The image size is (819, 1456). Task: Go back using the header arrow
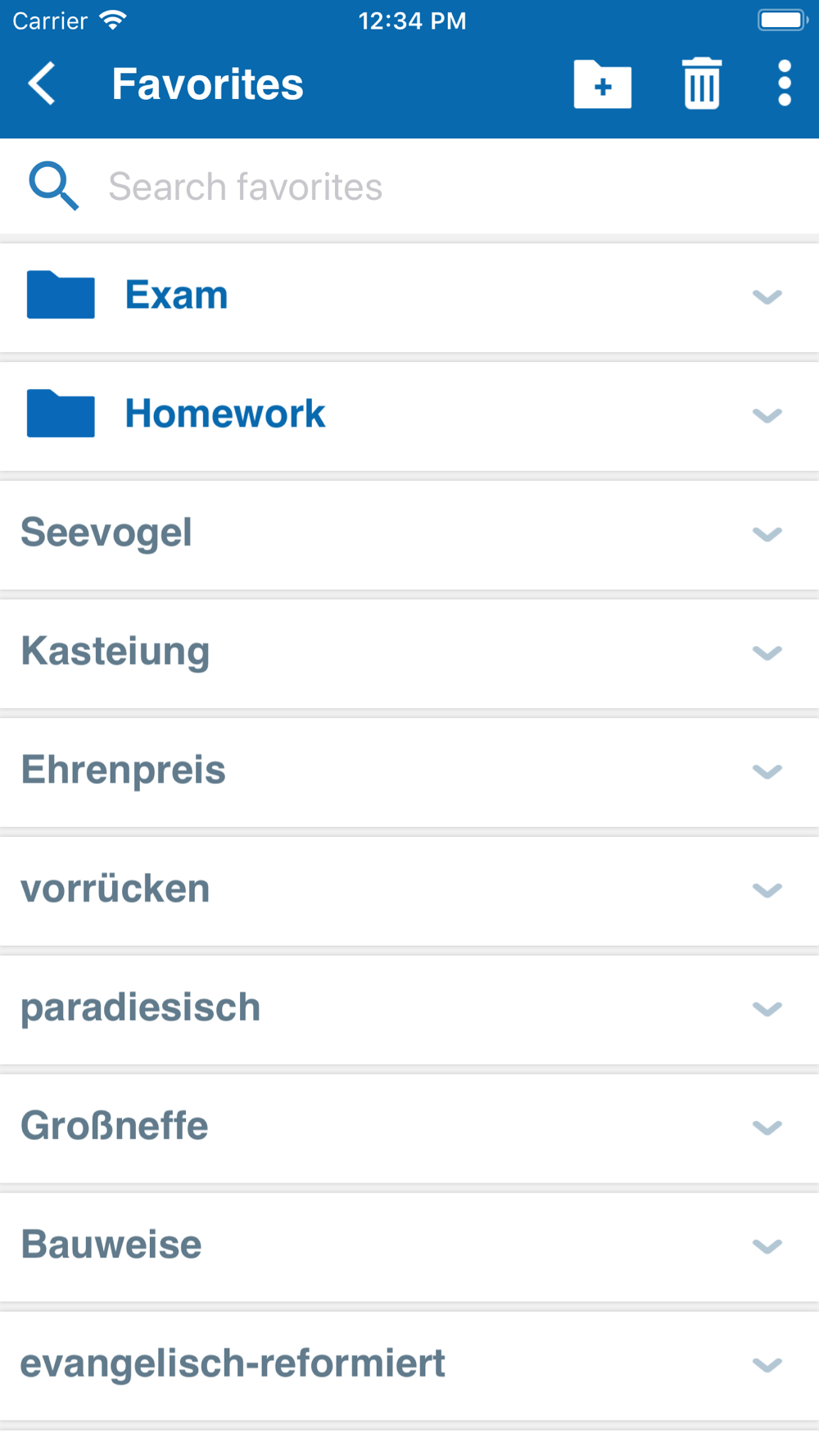click(x=42, y=84)
